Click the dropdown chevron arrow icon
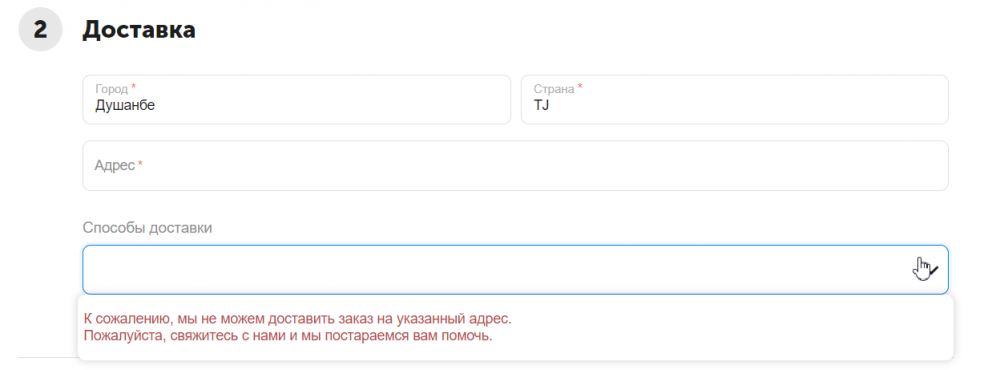1000x370 pixels. coord(932,270)
